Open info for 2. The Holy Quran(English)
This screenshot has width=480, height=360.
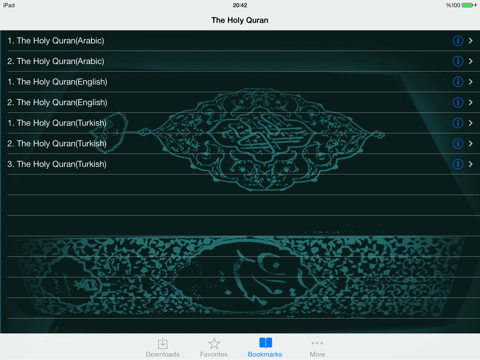(458, 102)
